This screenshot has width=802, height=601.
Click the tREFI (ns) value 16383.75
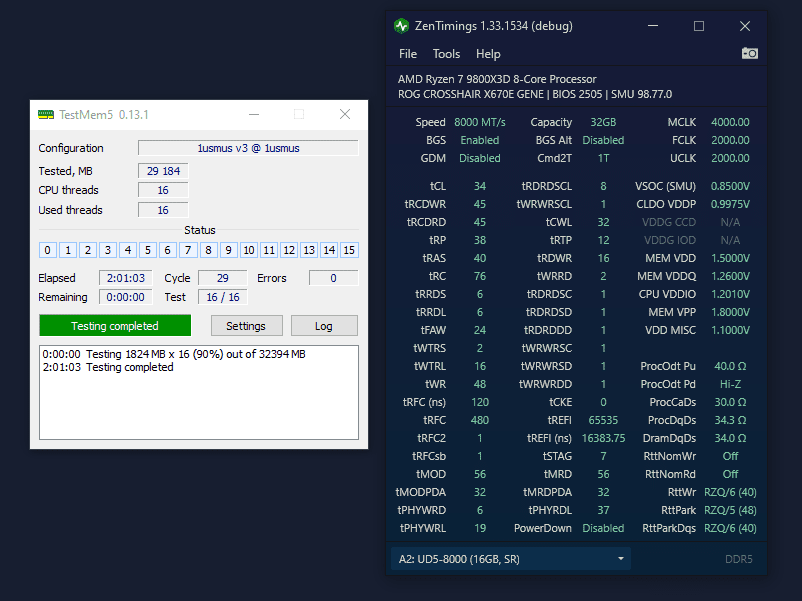[x=603, y=438]
